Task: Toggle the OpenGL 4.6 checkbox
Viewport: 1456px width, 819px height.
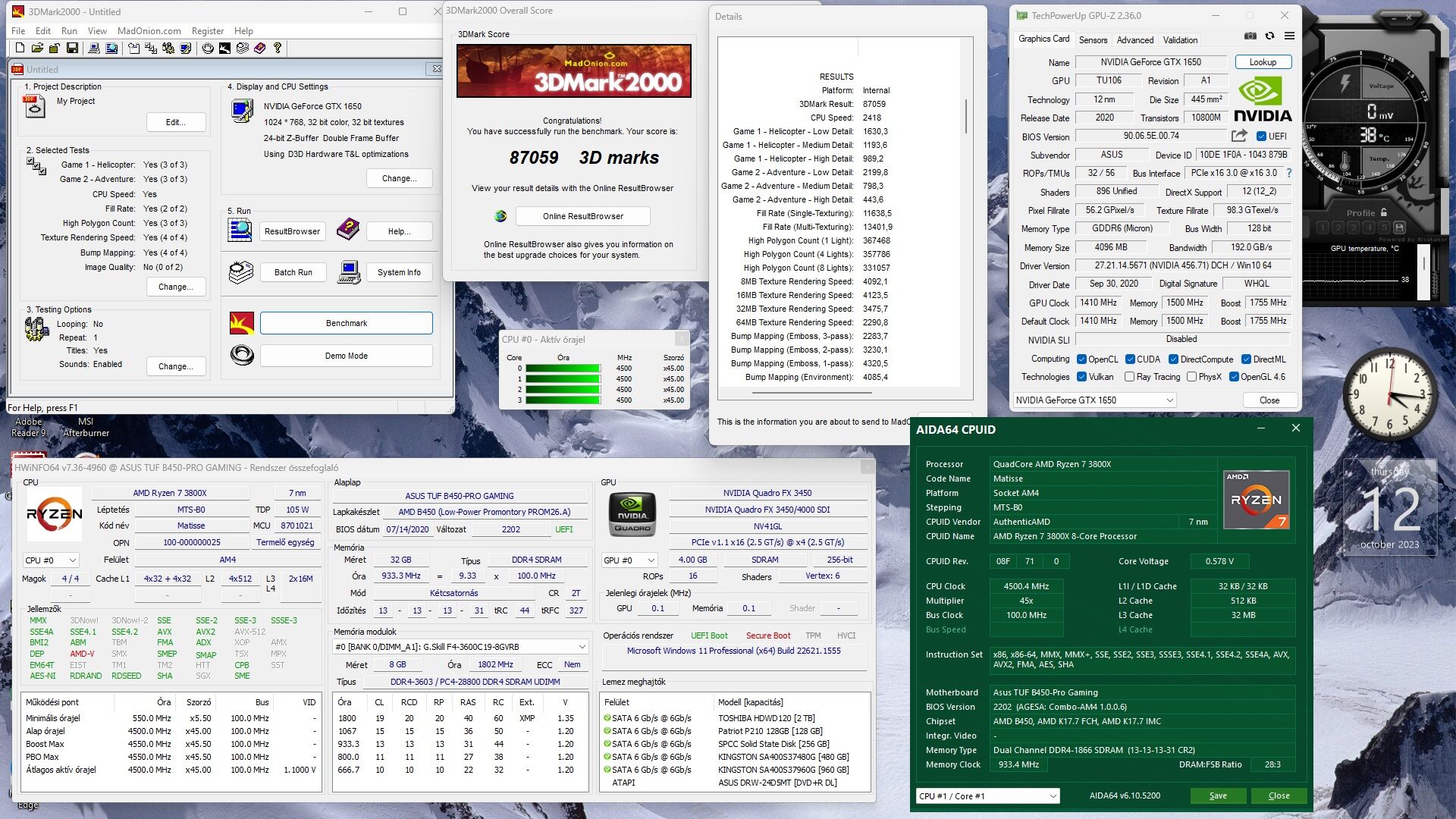Action: (x=1234, y=377)
